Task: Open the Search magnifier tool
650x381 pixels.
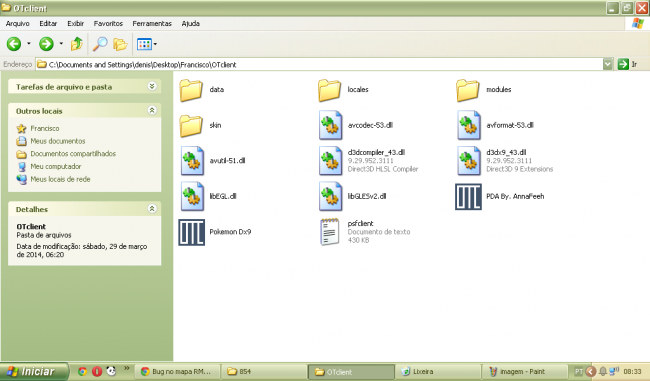Action: pyautogui.click(x=100, y=44)
